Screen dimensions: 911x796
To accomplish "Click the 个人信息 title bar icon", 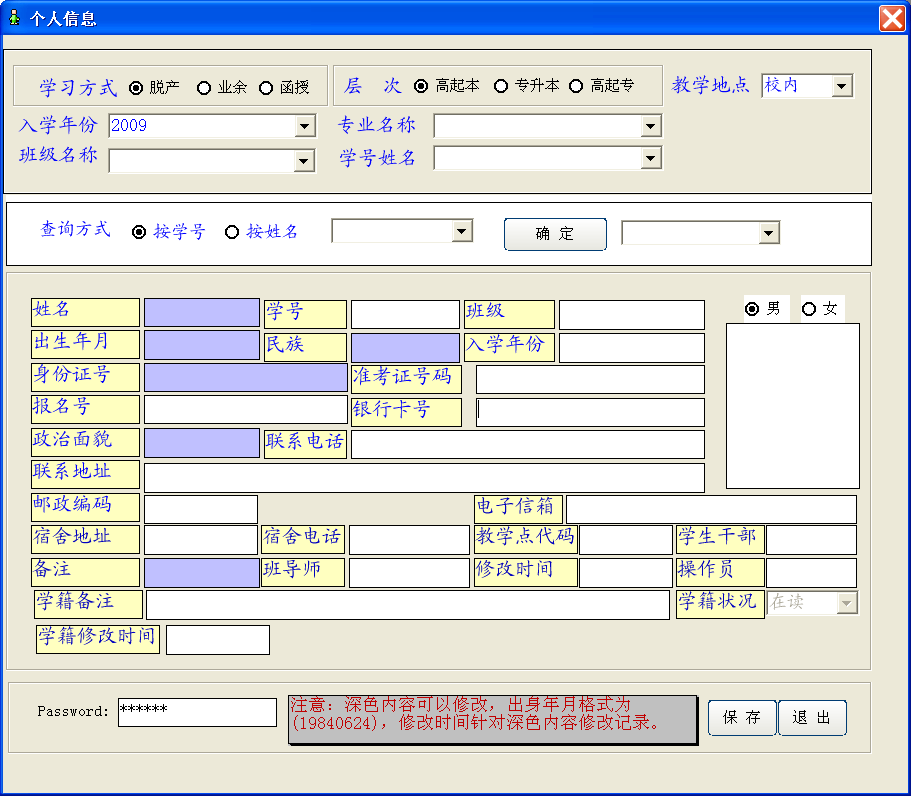I will click(x=14, y=17).
